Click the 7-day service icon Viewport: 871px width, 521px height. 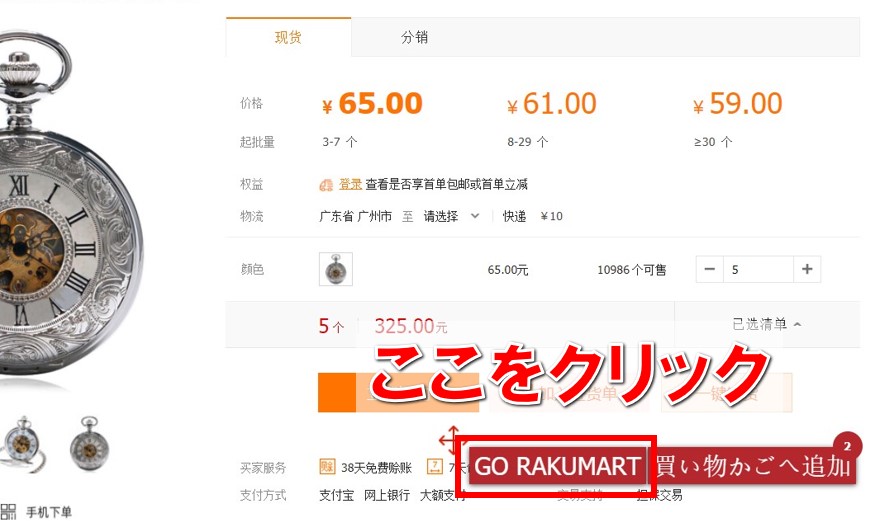coord(434,467)
